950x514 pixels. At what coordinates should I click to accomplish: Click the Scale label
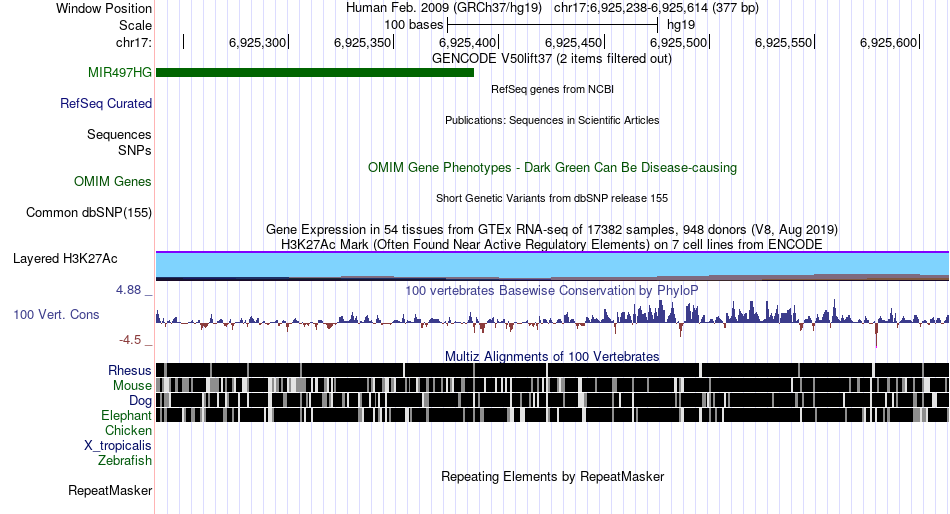pyautogui.click(x=136, y=25)
